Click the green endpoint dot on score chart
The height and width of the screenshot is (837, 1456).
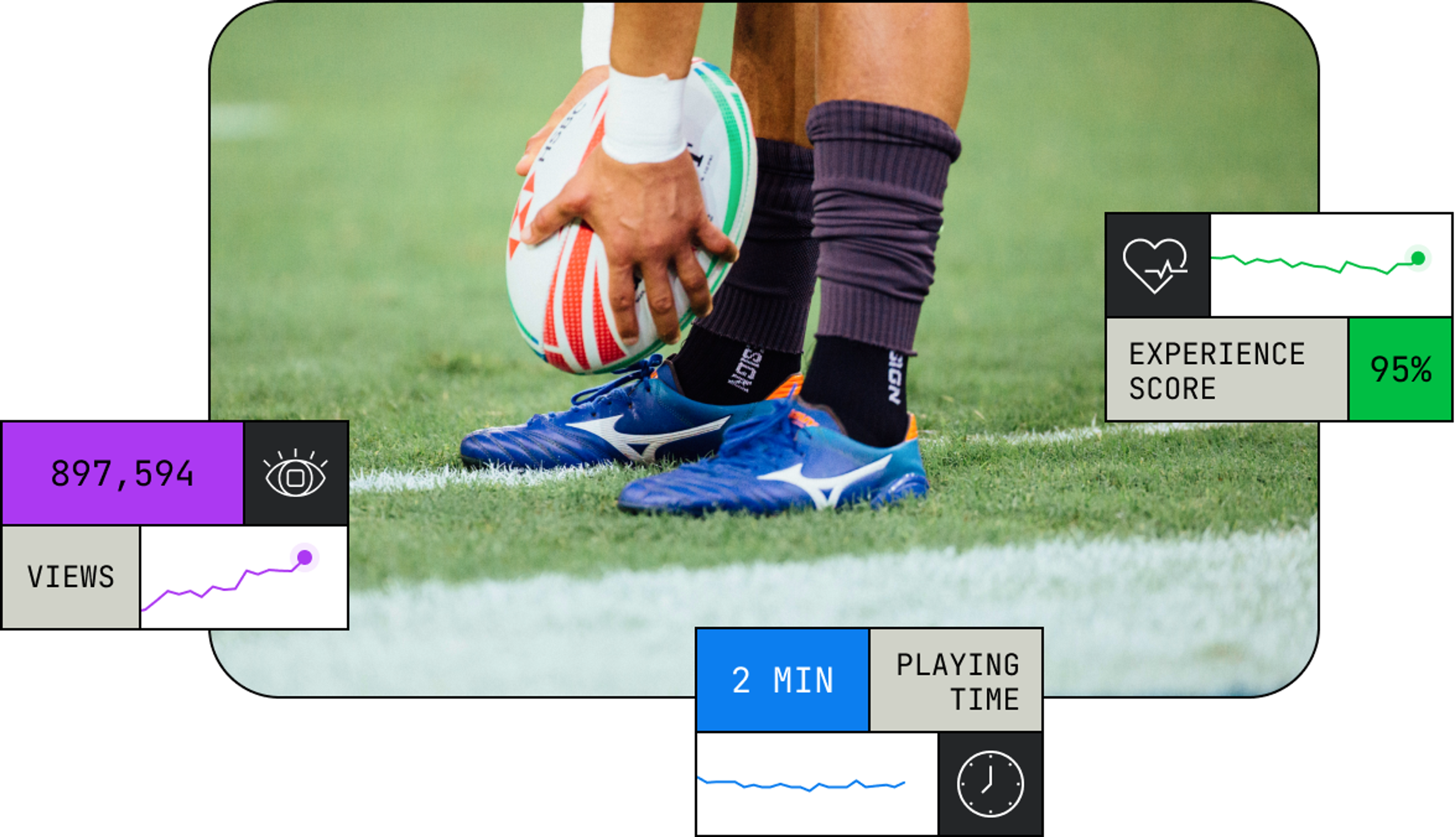[1418, 258]
